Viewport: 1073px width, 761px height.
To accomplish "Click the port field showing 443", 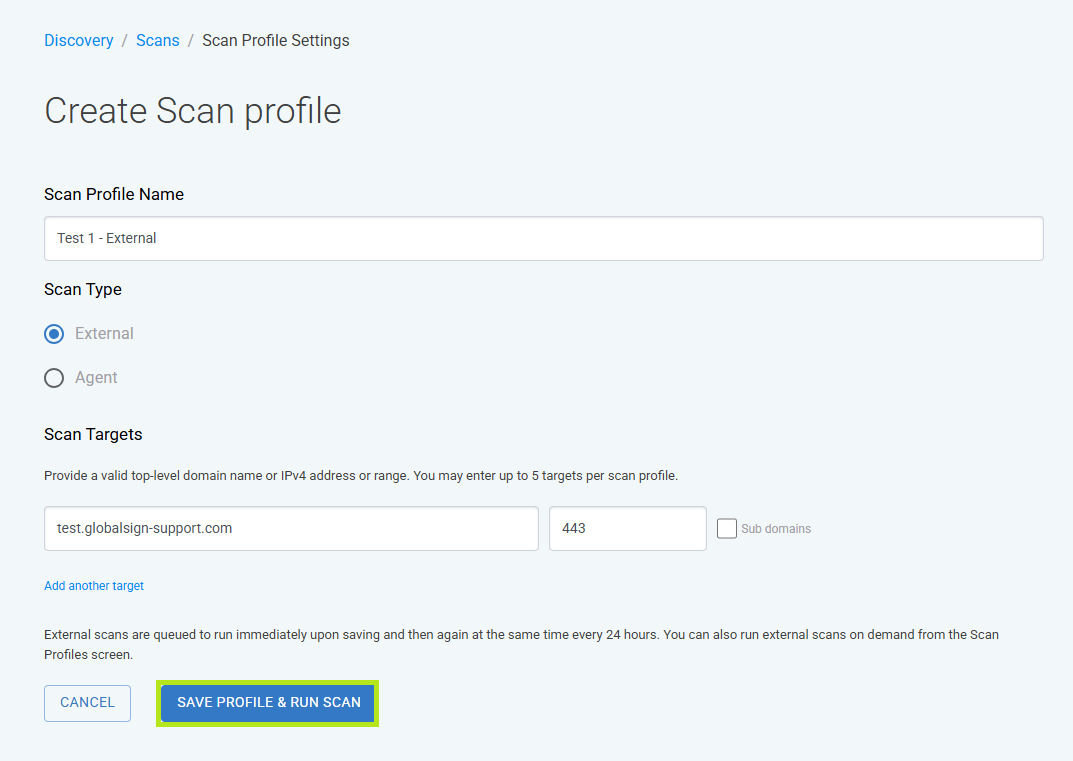I will pos(628,528).
